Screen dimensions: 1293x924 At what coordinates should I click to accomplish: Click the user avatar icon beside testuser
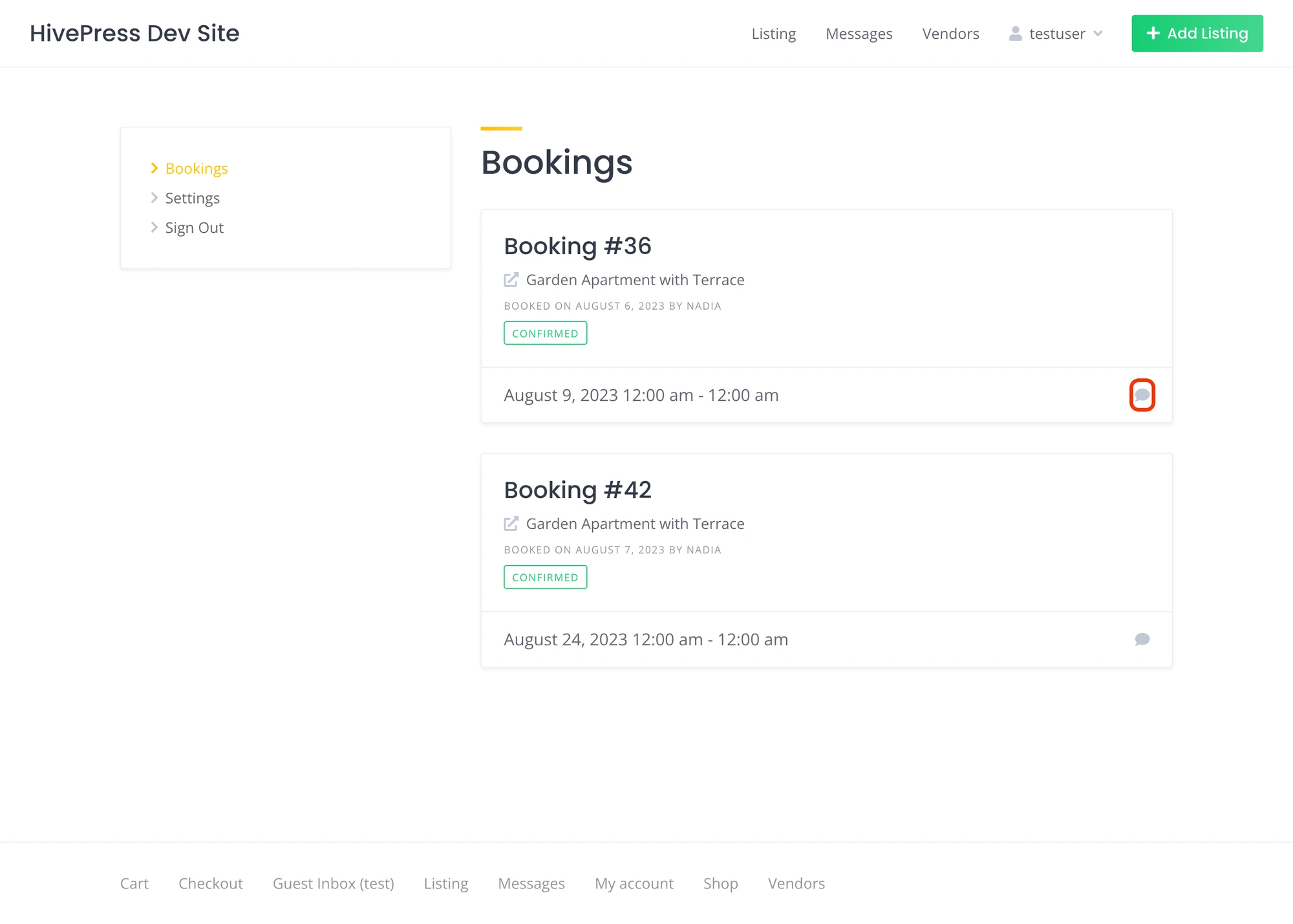pyautogui.click(x=1016, y=34)
